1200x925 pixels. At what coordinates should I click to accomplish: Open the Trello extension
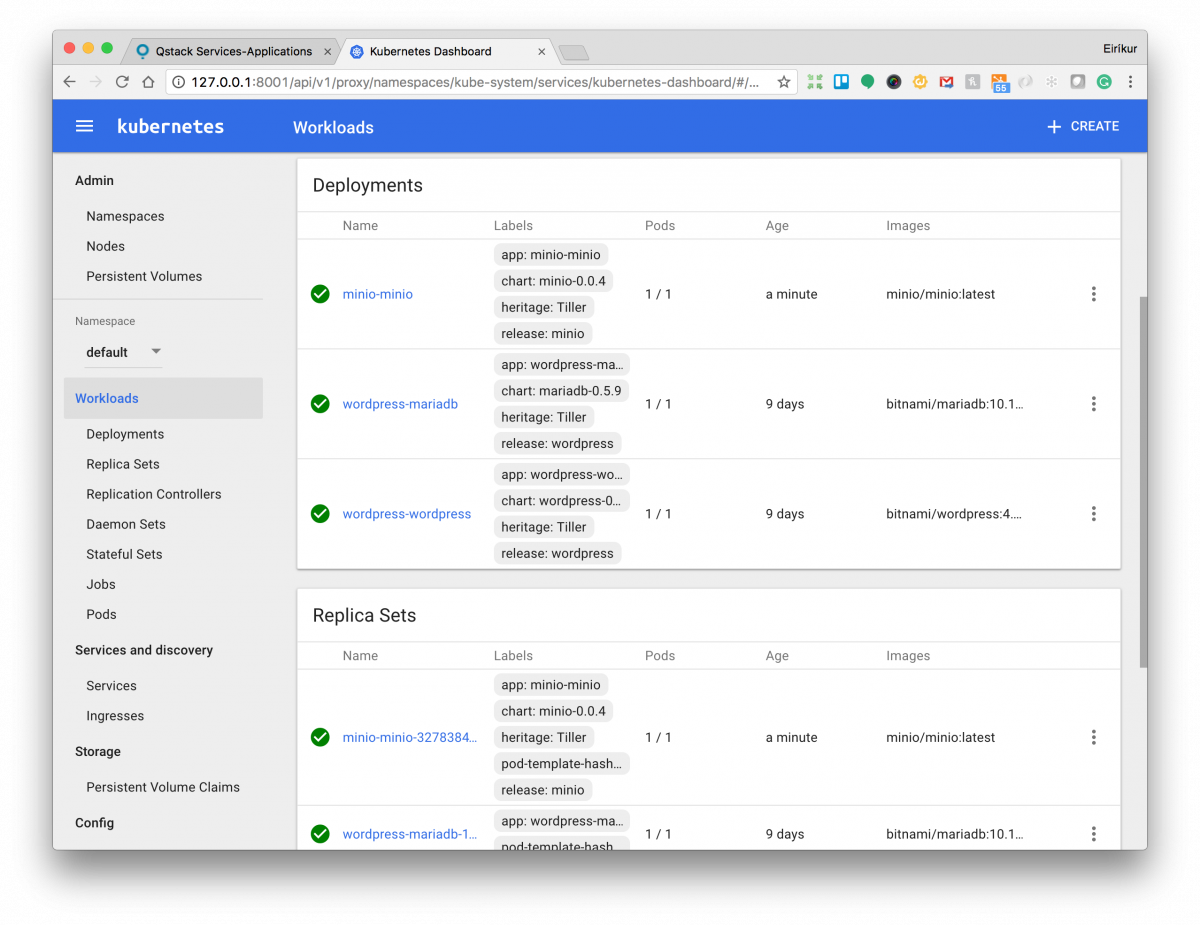pyautogui.click(x=841, y=82)
